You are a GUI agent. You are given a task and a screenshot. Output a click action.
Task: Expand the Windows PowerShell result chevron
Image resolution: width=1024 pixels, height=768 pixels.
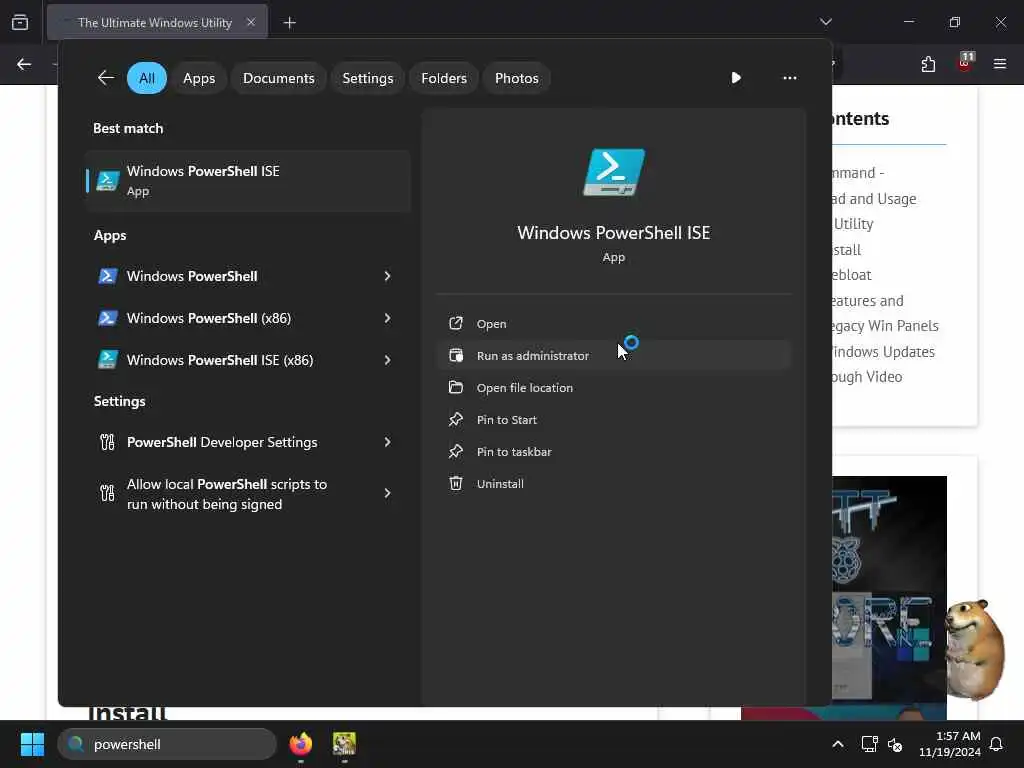pos(387,276)
